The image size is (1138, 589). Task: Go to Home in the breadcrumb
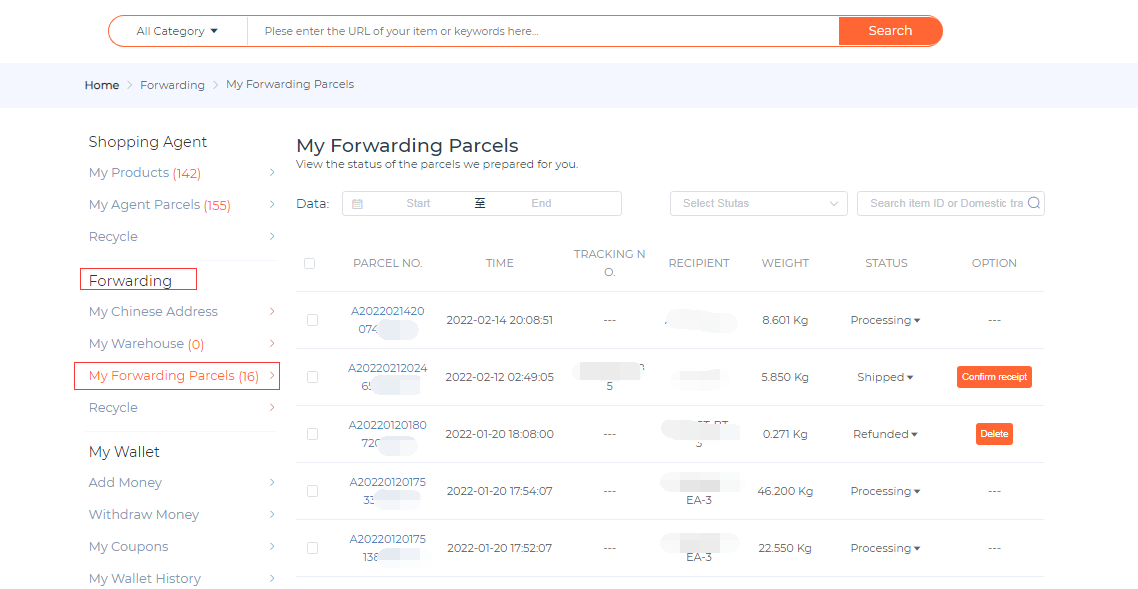coord(102,85)
